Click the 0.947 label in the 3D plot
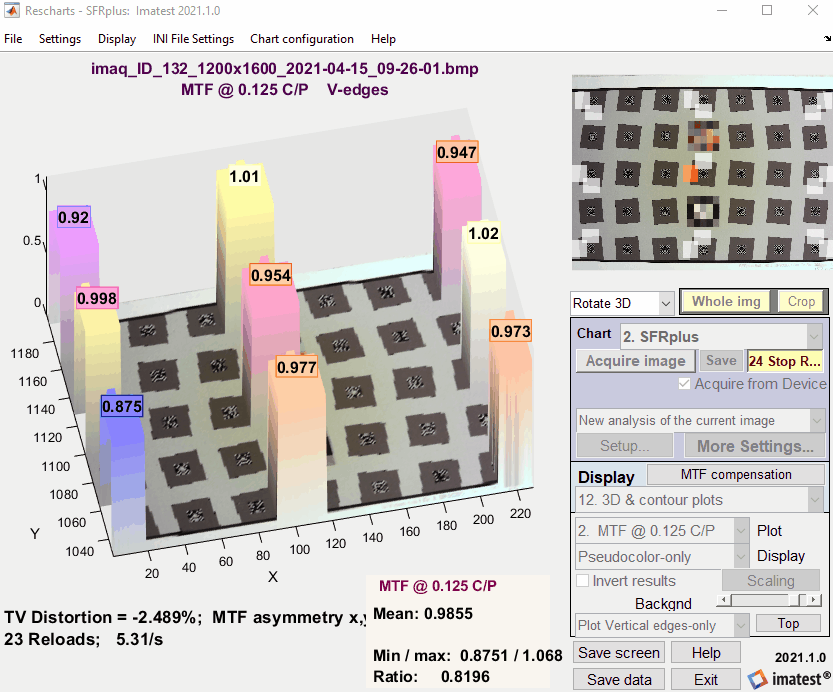 click(457, 152)
